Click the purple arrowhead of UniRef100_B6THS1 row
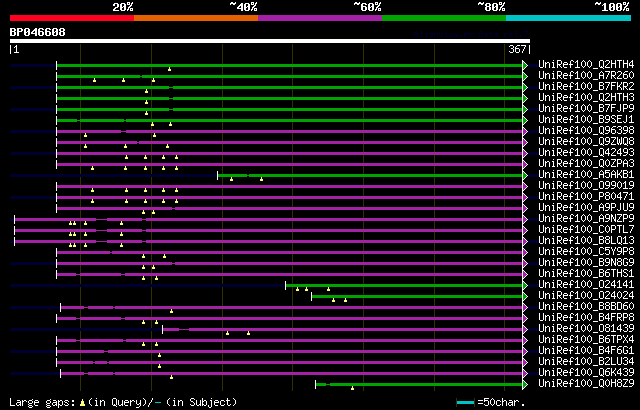 [525, 275]
